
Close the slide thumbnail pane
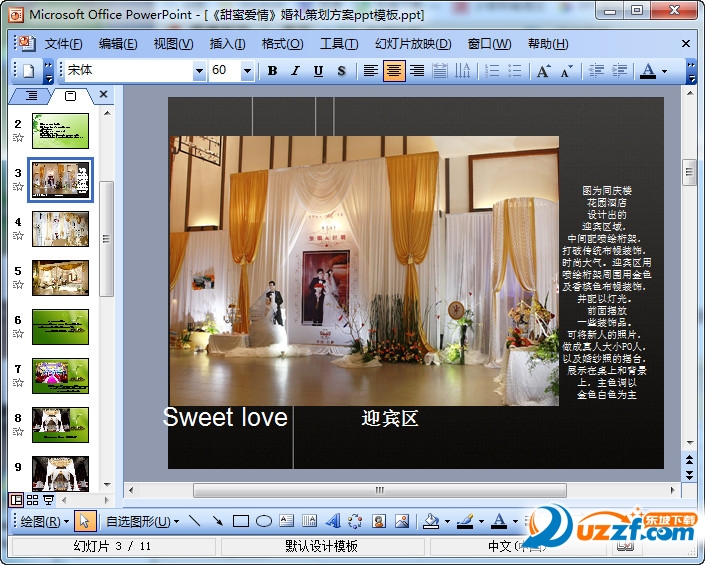[x=103, y=94]
